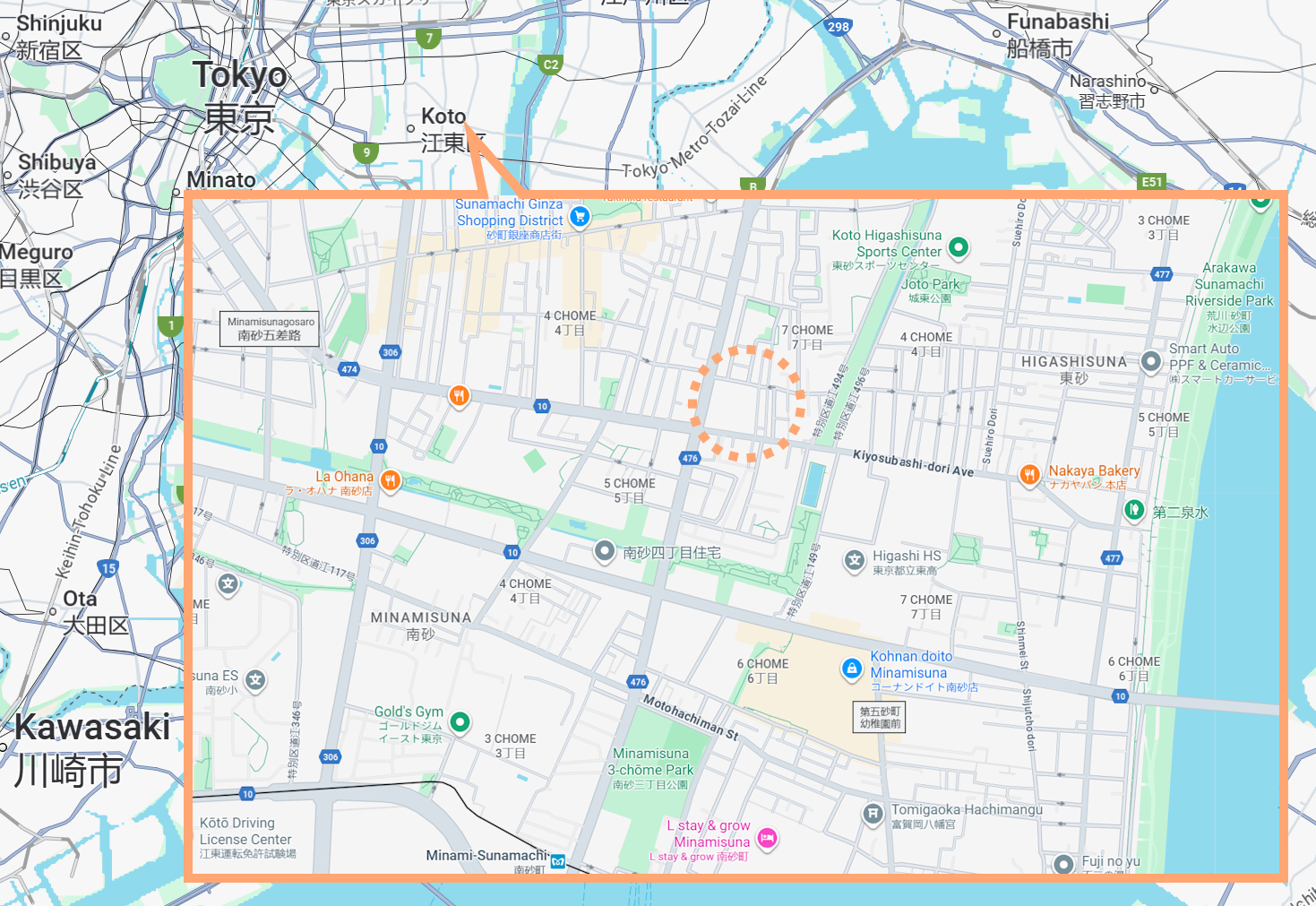Click the Smart Auto PPF & Ceramic marker
Image resolution: width=1316 pixels, height=906 pixels.
[1151, 362]
